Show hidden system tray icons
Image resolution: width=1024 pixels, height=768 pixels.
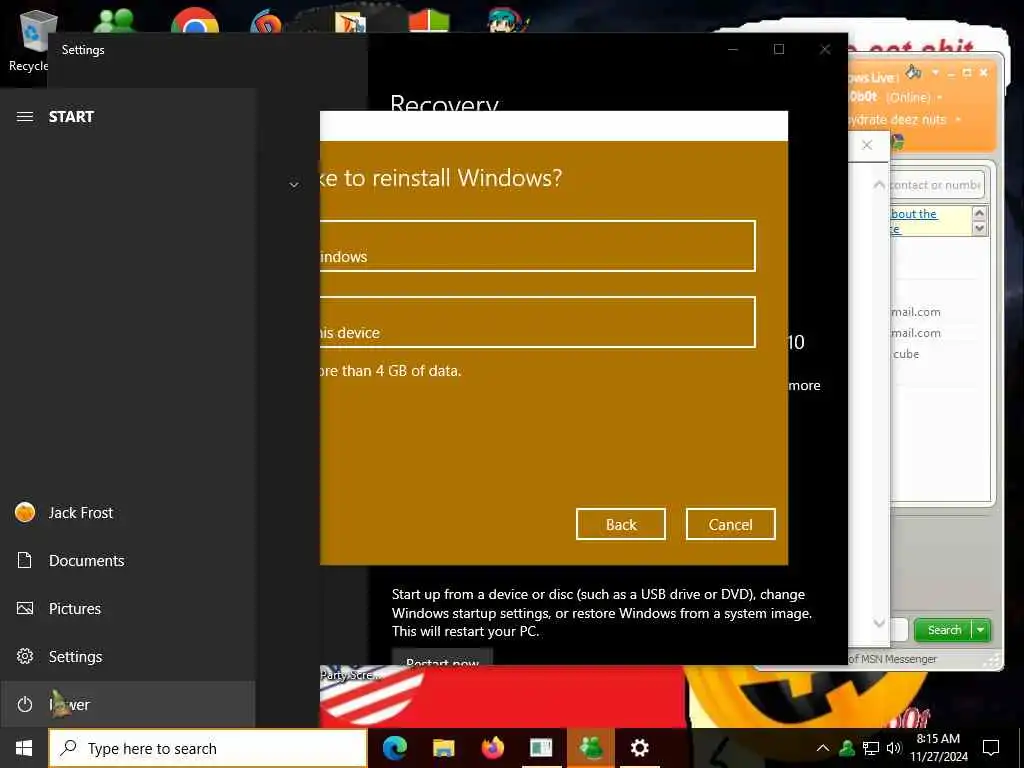[823, 748]
